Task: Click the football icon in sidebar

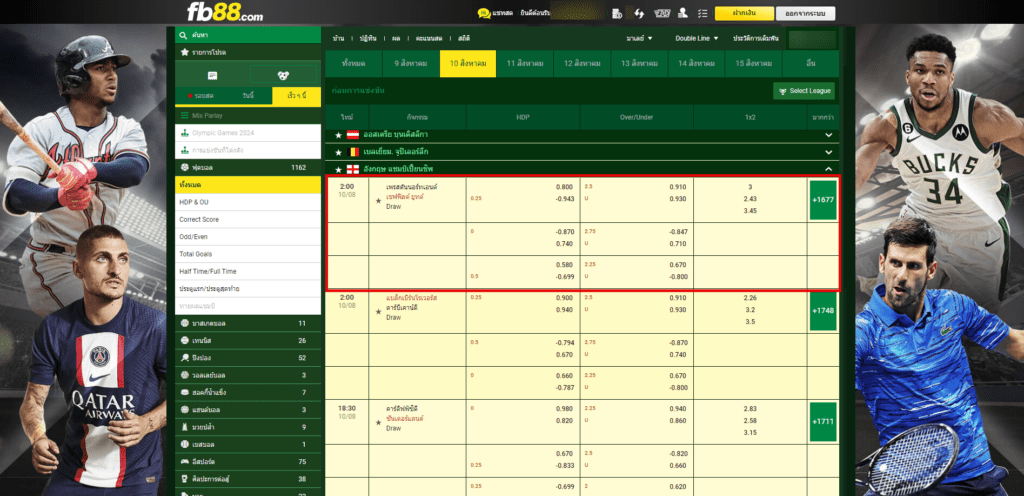Action: (x=184, y=168)
